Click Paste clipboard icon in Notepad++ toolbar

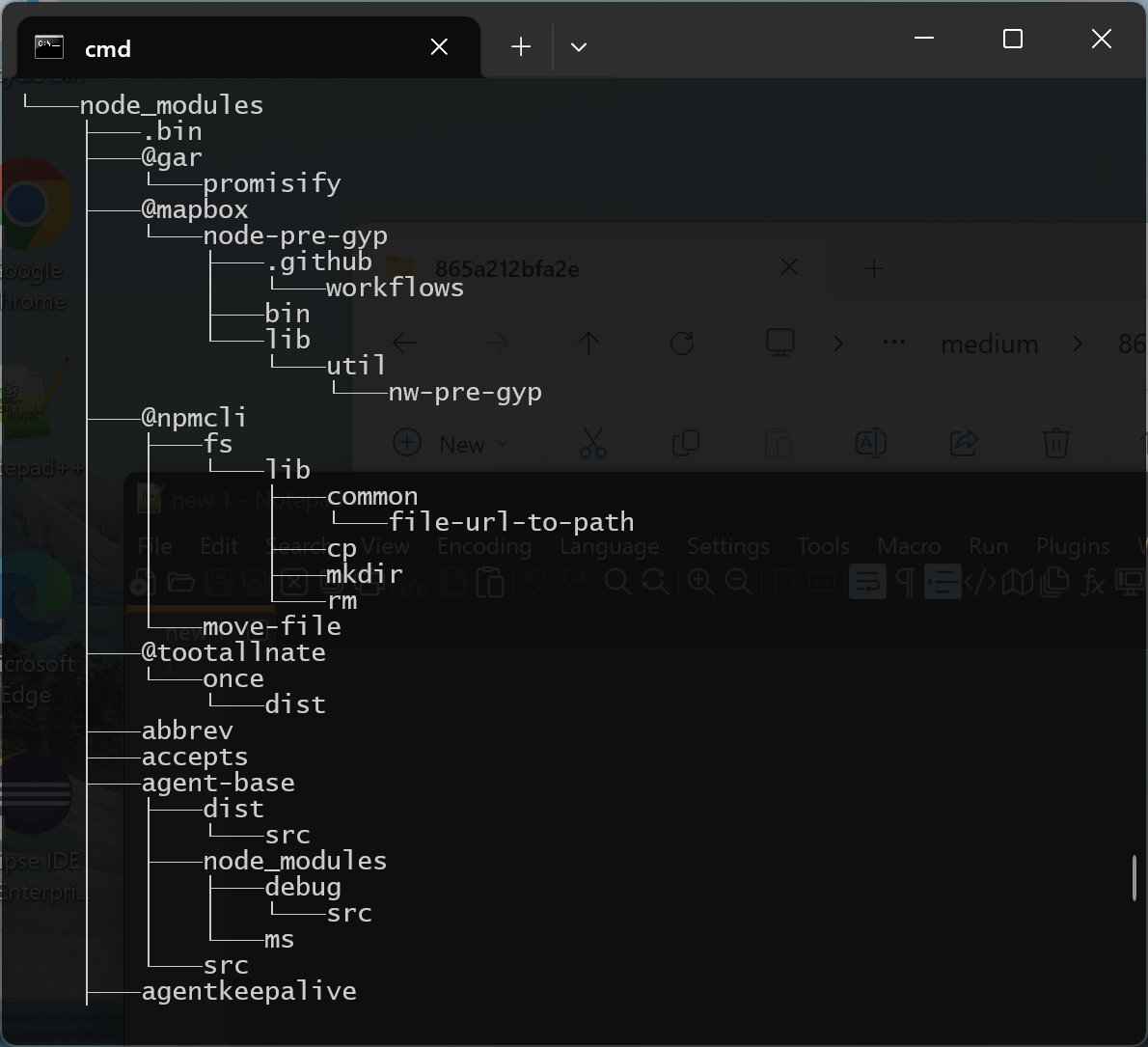(490, 583)
